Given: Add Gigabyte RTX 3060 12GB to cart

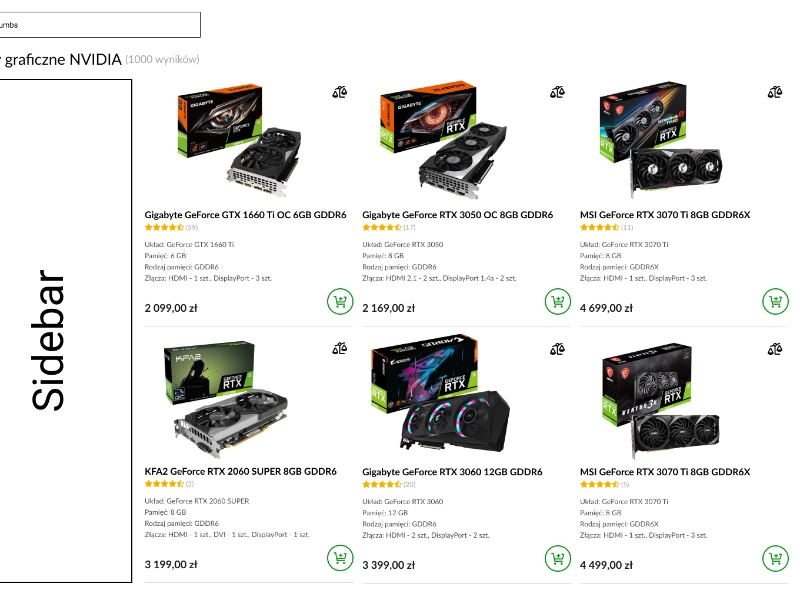Looking at the screenshot, I should pyautogui.click(x=558, y=559).
